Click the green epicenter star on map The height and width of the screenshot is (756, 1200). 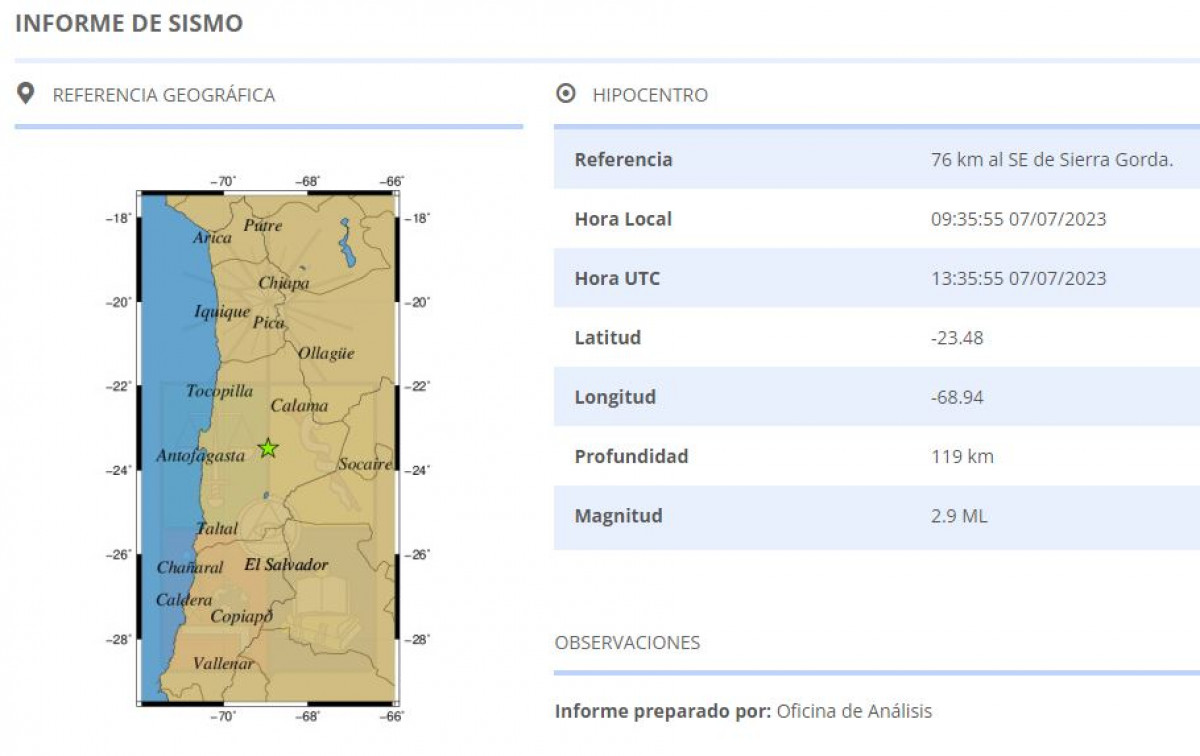(x=267, y=448)
